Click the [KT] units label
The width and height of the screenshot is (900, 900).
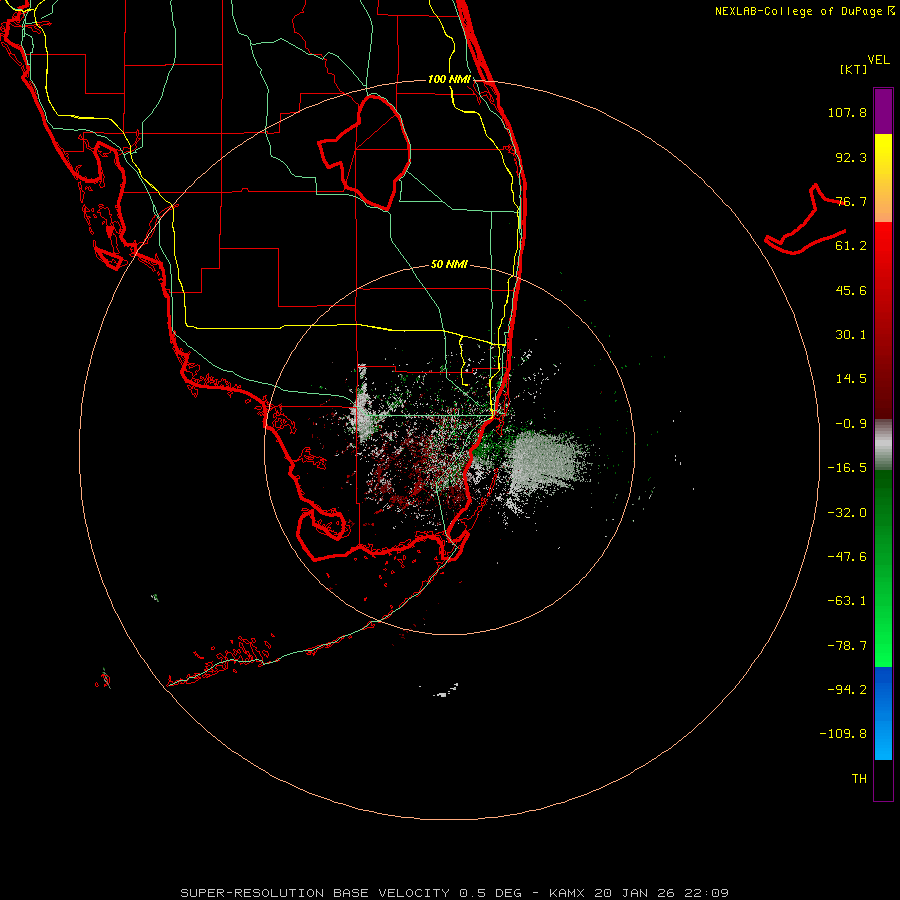point(854,70)
